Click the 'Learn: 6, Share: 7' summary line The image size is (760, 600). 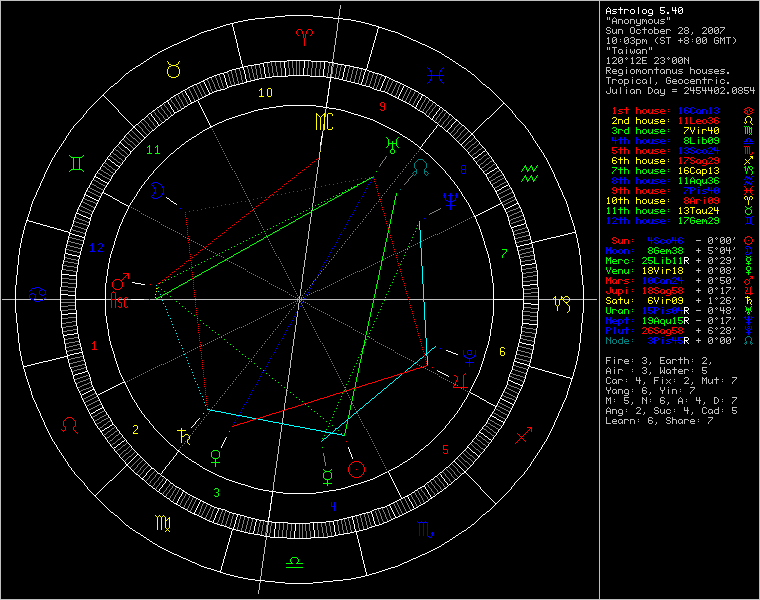click(x=659, y=421)
